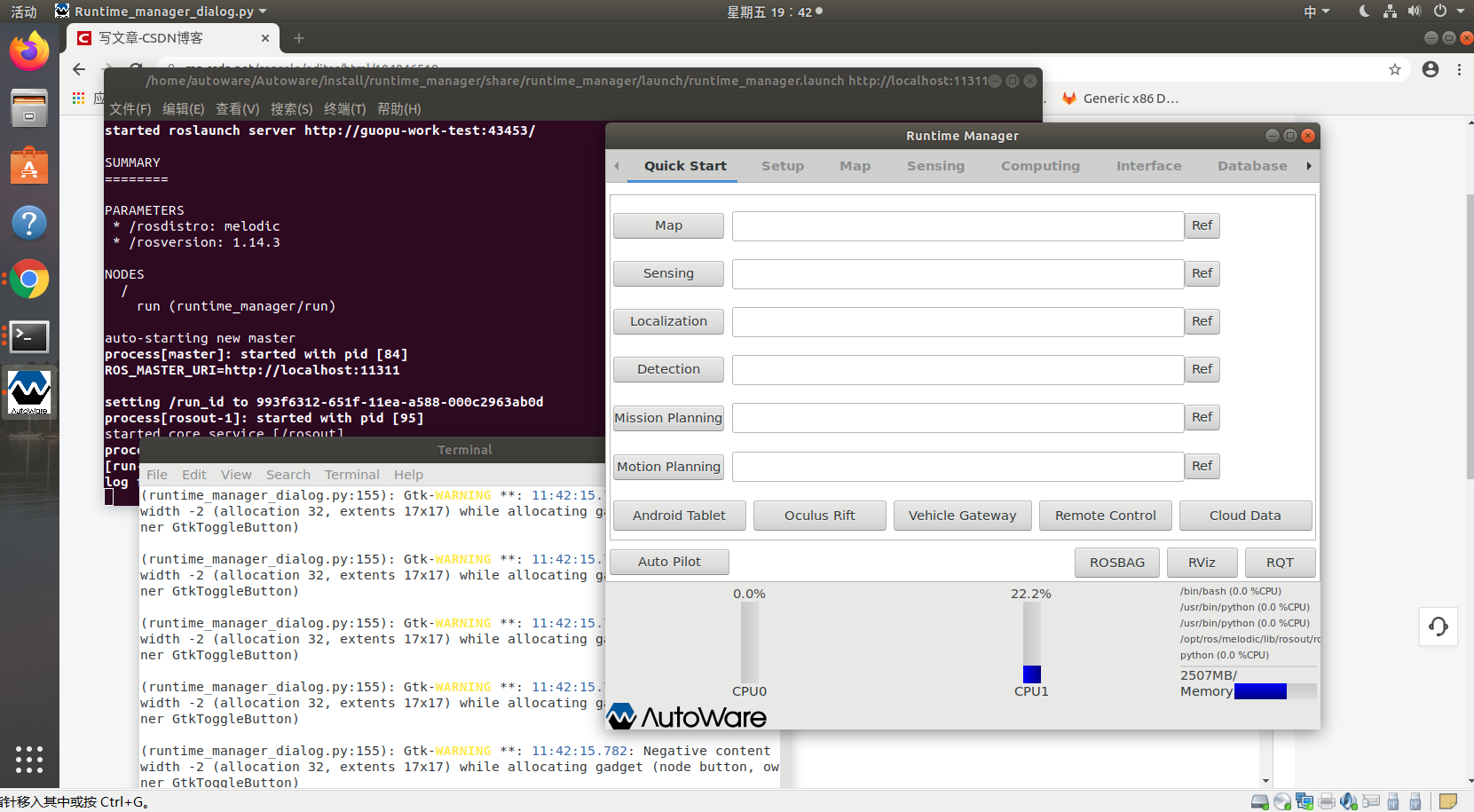Open the Runtime_manager_dialog.py app menu
Screen dimensions: 1474x812
coord(161,12)
